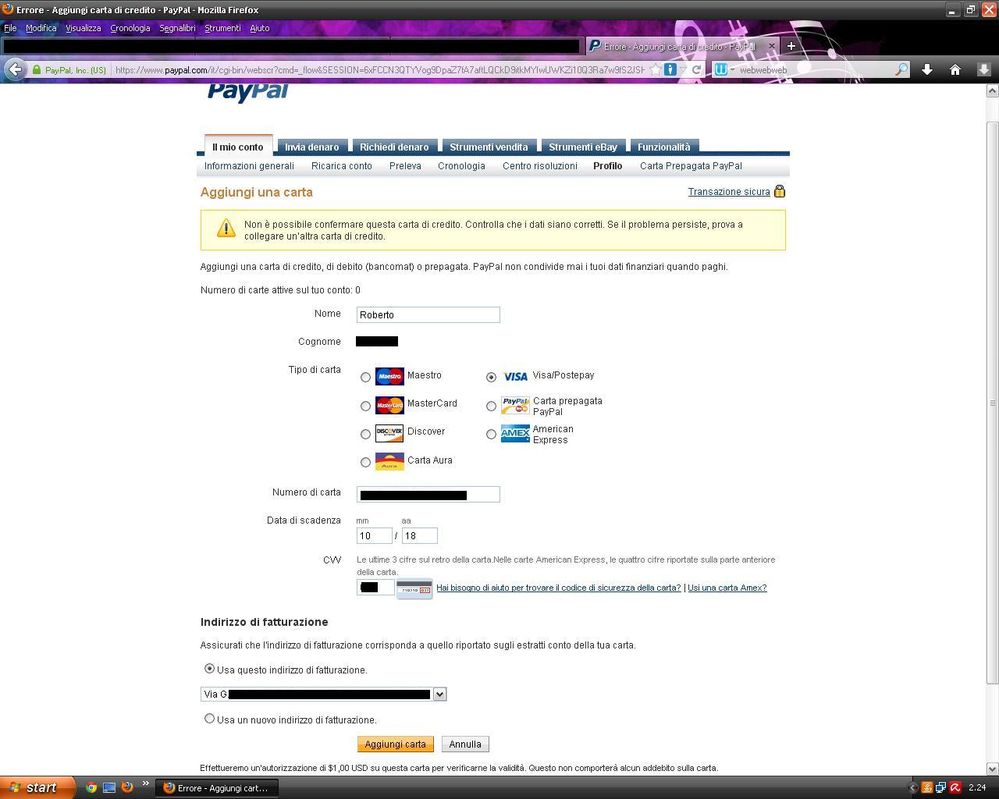Viewport: 999px width, 799px height.
Task: Click the CVV card back illustration
Action: [414, 589]
